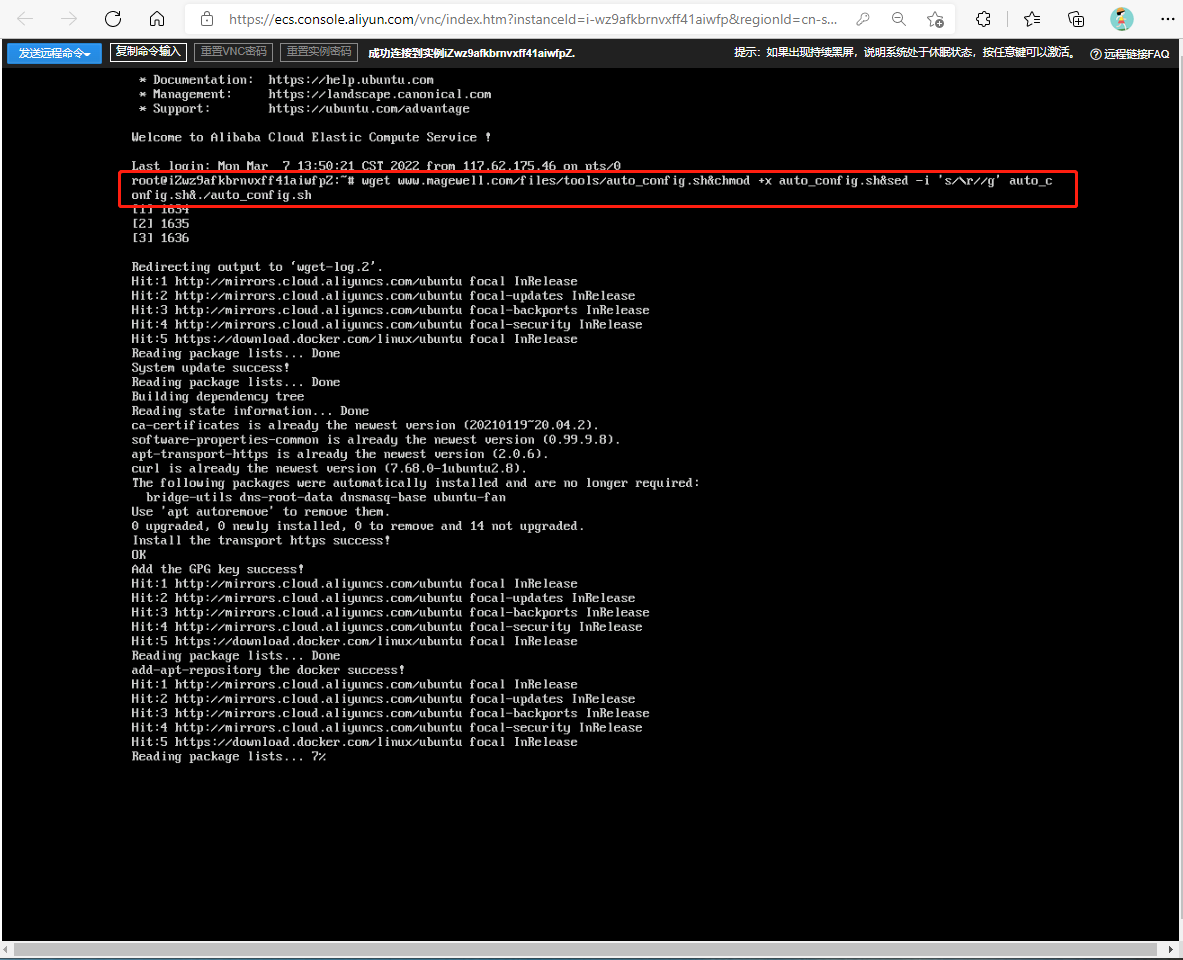Open the Collections panel
The width and height of the screenshot is (1183, 960).
(1076, 19)
